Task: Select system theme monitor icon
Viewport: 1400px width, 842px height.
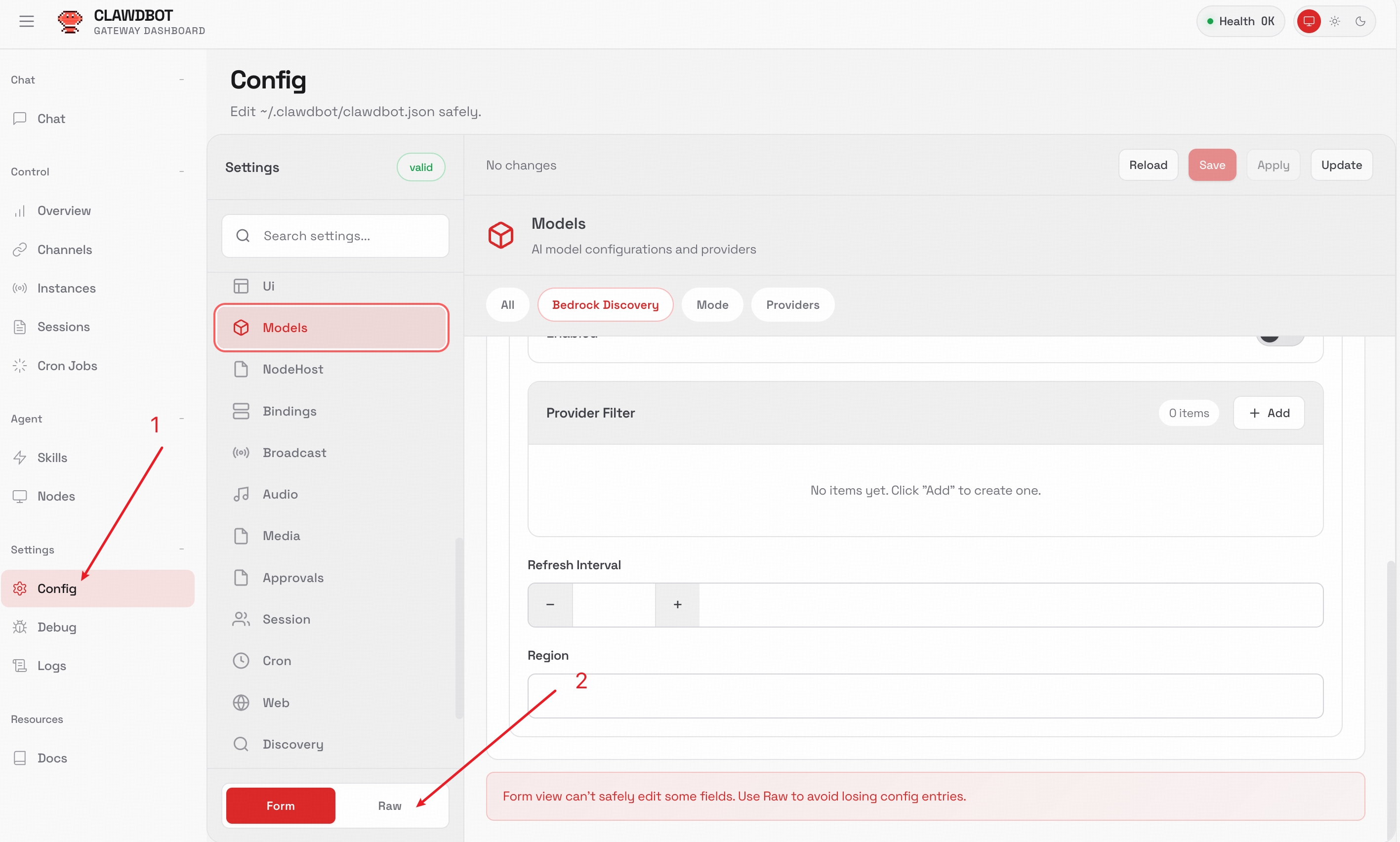Action: [1309, 22]
